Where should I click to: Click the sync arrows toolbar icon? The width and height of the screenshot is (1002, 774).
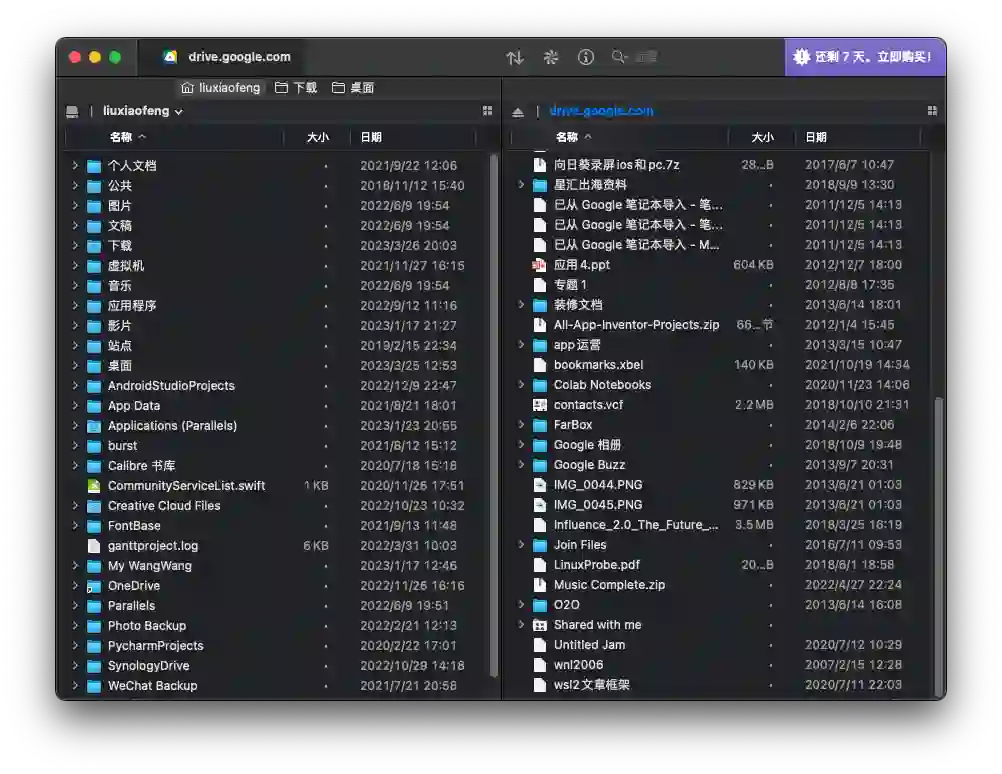click(514, 58)
